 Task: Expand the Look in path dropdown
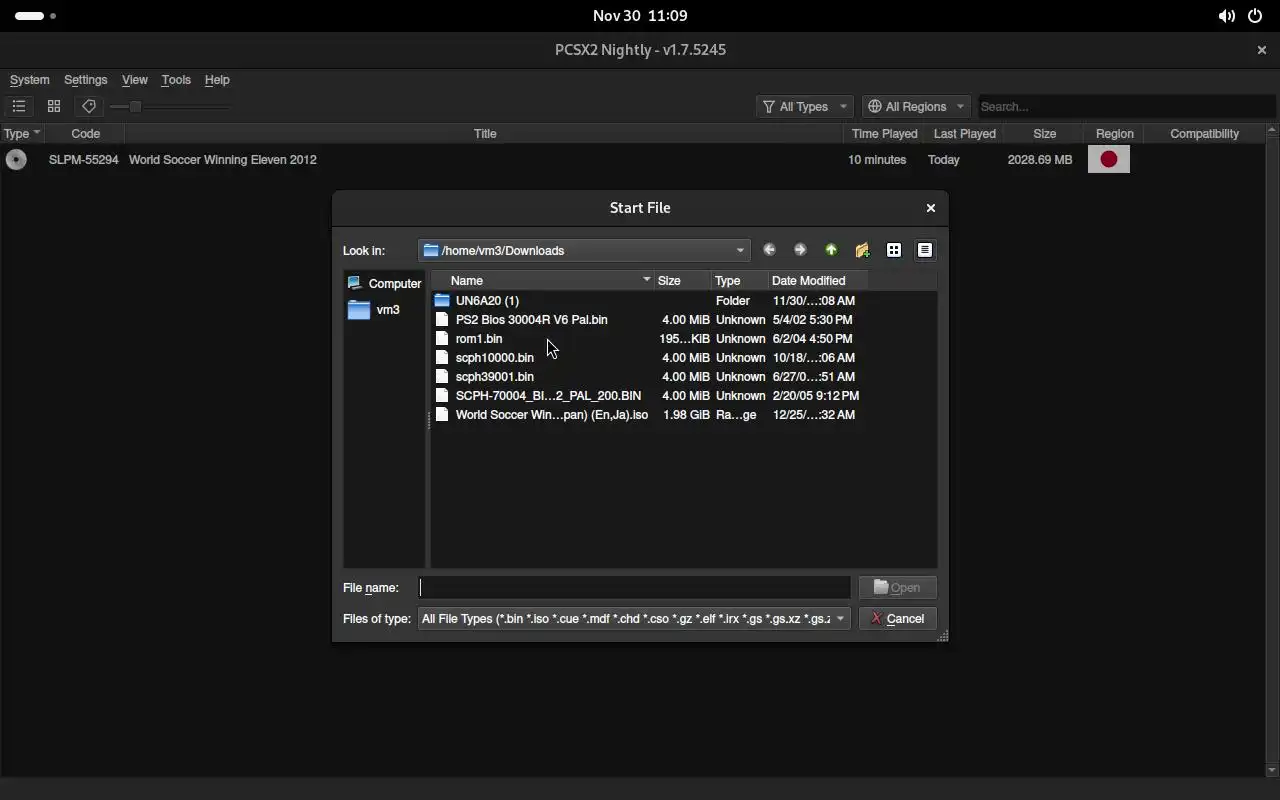pos(584,250)
